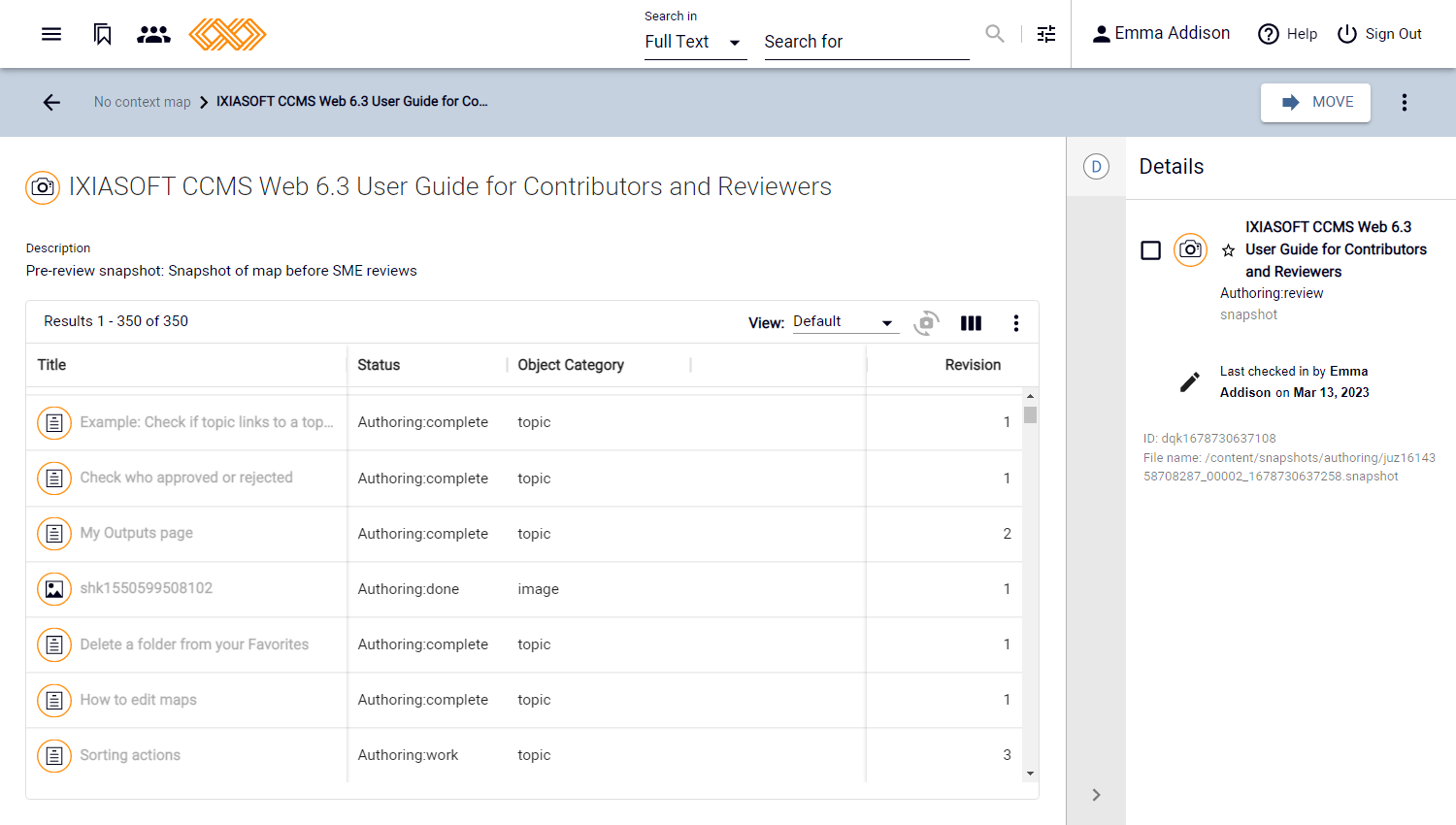The image size is (1456, 825).
Task: Open Sorting actions row title
Action: pyautogui.click(x=130, y=755)
